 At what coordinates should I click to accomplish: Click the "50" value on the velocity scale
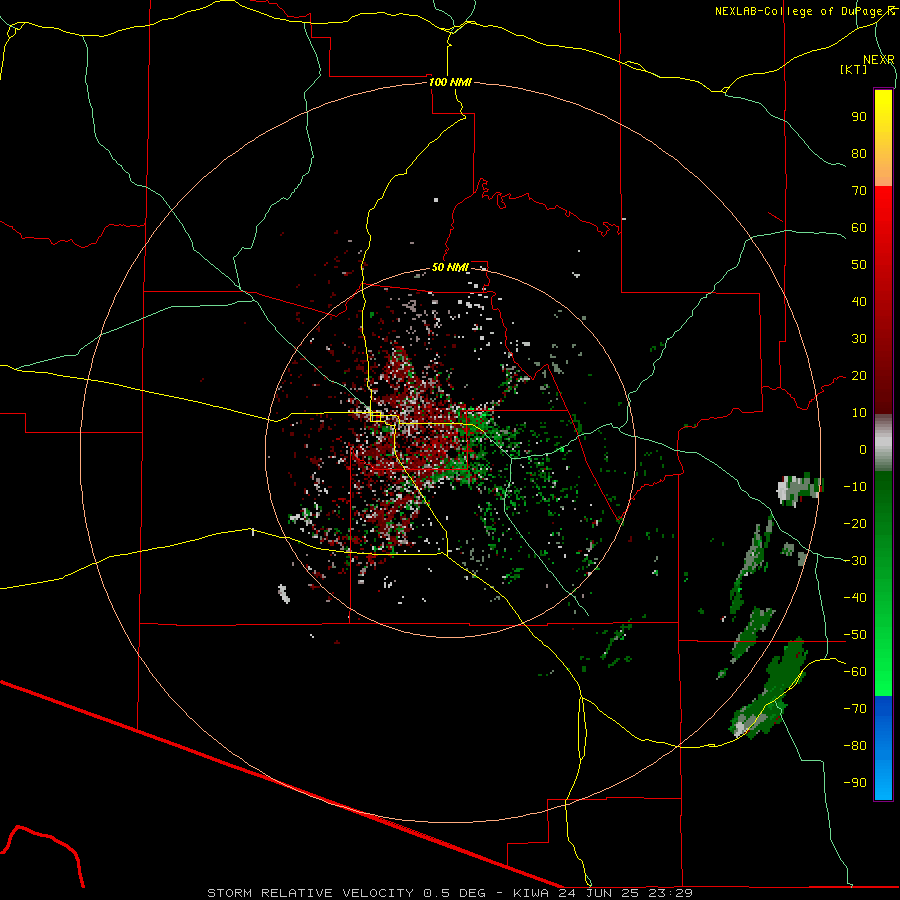pyautogui.click(x=859, y=265)
